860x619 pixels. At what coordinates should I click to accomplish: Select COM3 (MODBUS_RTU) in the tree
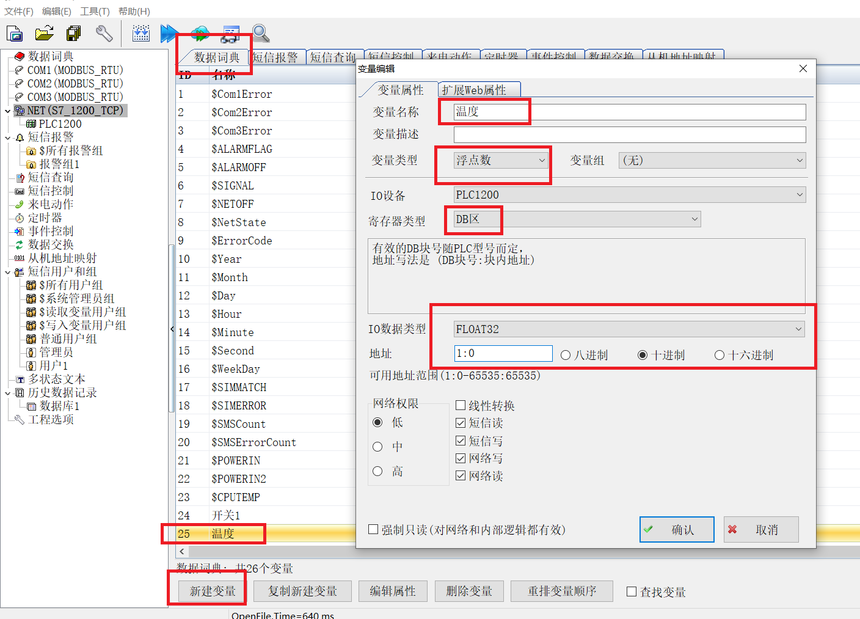click(x=75, y=97)
